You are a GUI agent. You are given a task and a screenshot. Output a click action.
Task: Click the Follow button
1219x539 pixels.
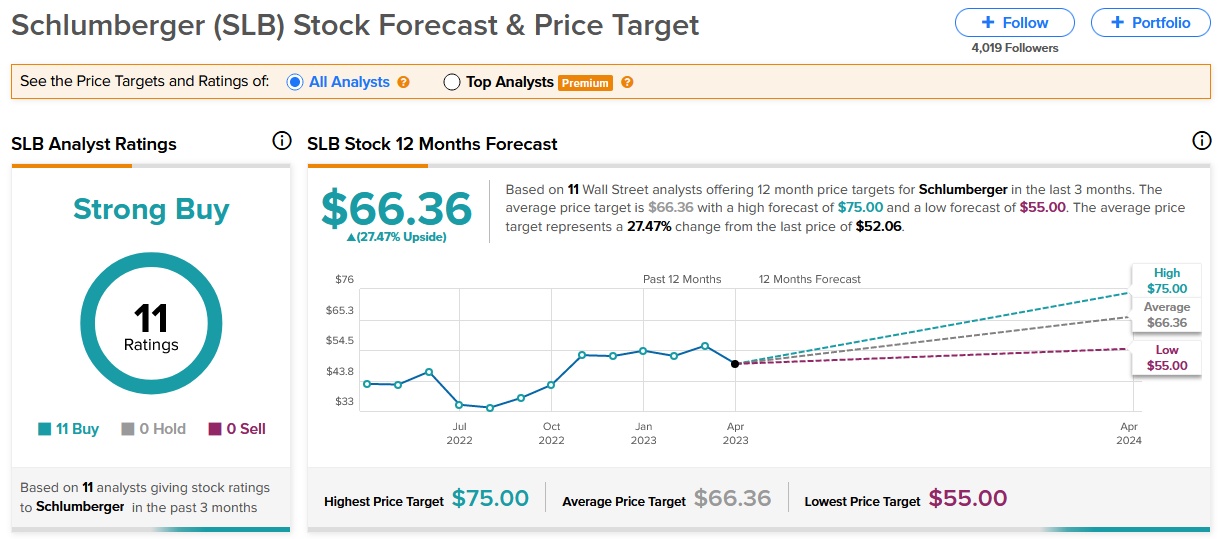coord(1014,22)
